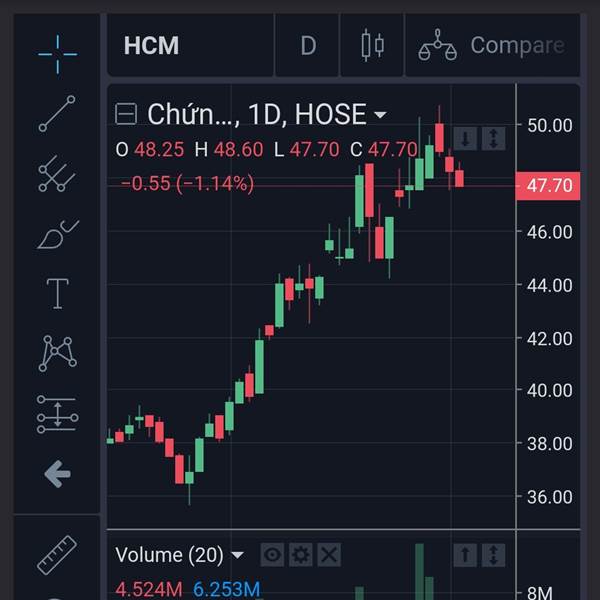Image resolution: width=600 pixels, height=600 pixels.
Task: Open the Compare symbols button
Action: click(492, 45)
